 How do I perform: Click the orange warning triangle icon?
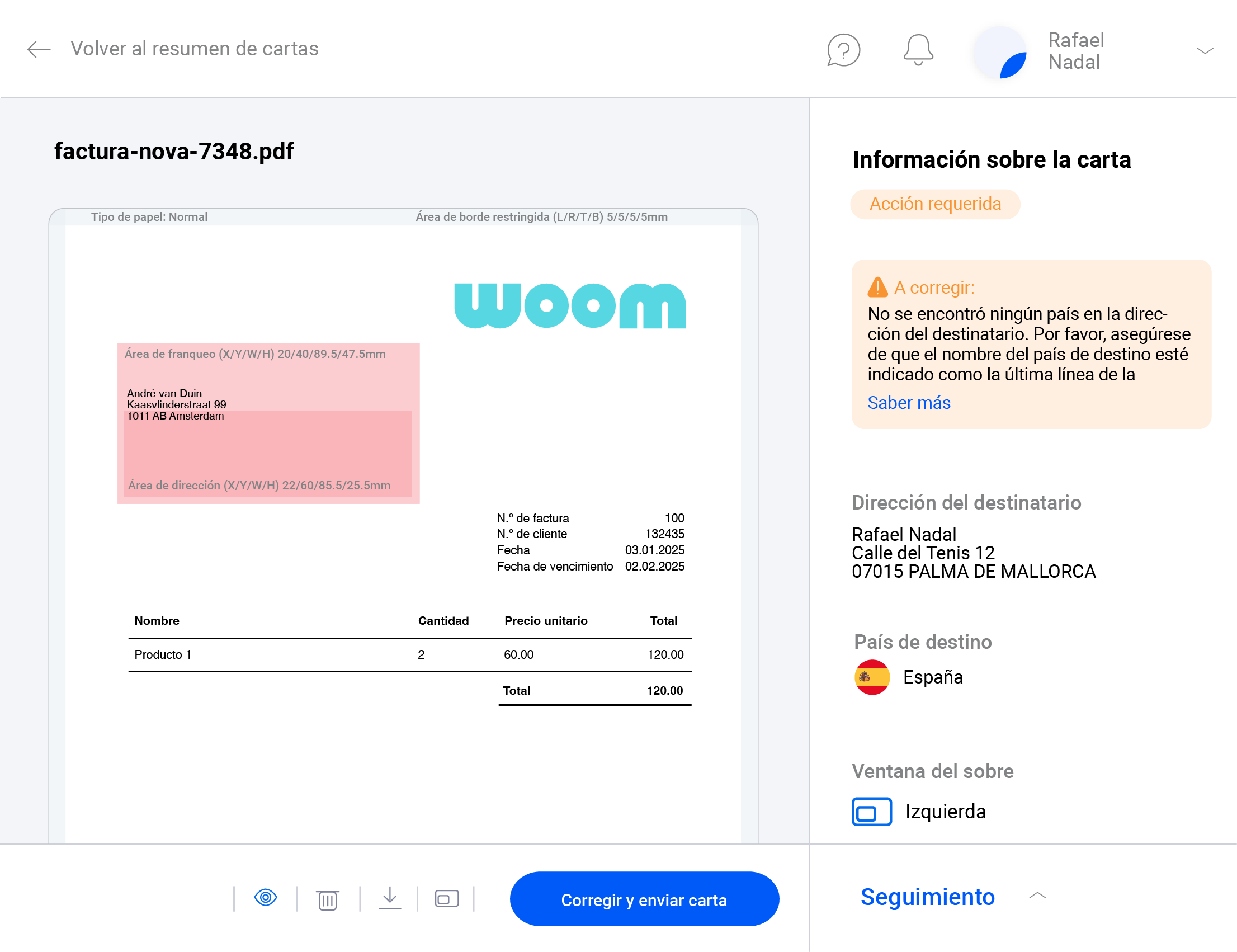point(877,288)
